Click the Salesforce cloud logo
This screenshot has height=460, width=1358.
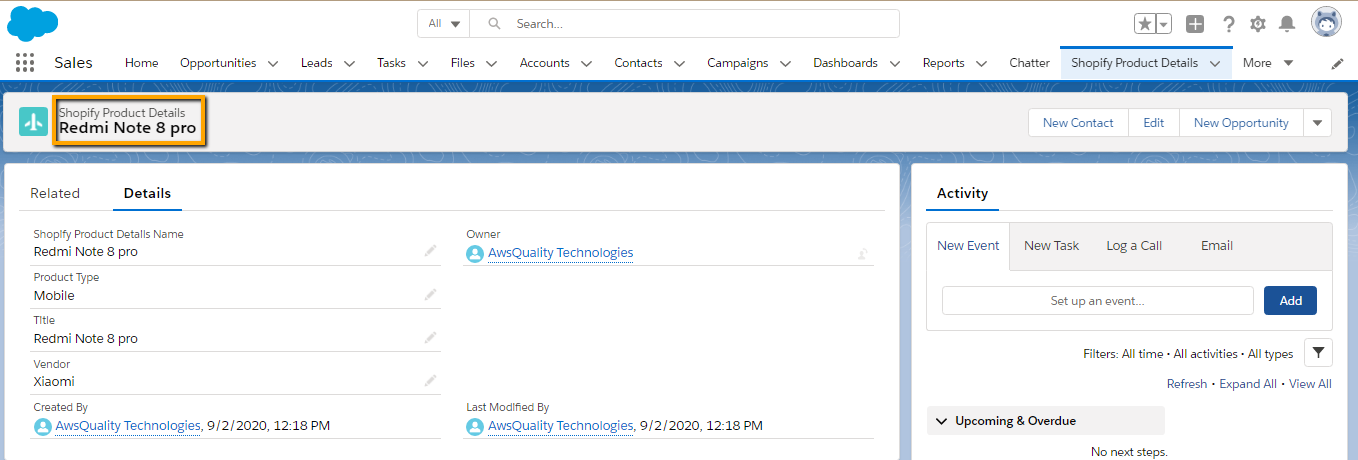[33, 22]
